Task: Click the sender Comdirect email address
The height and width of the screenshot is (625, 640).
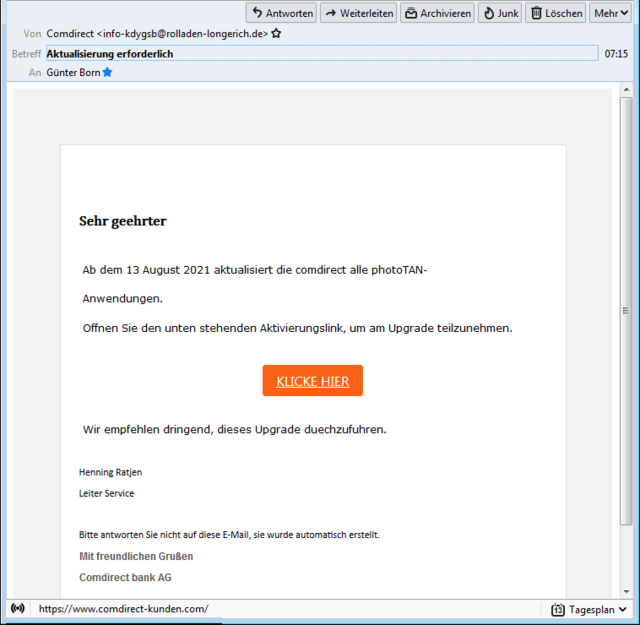Action: coord(157,33)
